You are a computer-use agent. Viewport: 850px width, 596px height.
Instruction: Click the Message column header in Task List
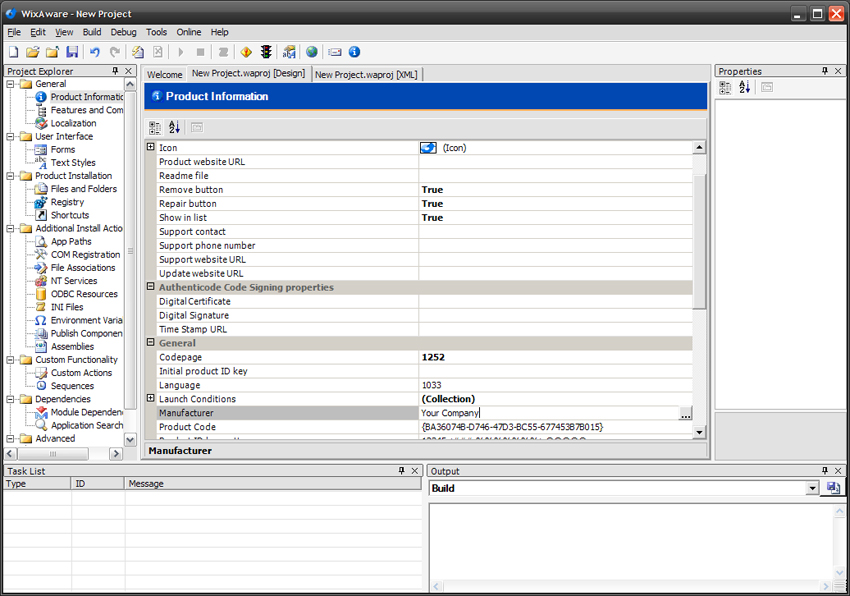tap(273, 484)
